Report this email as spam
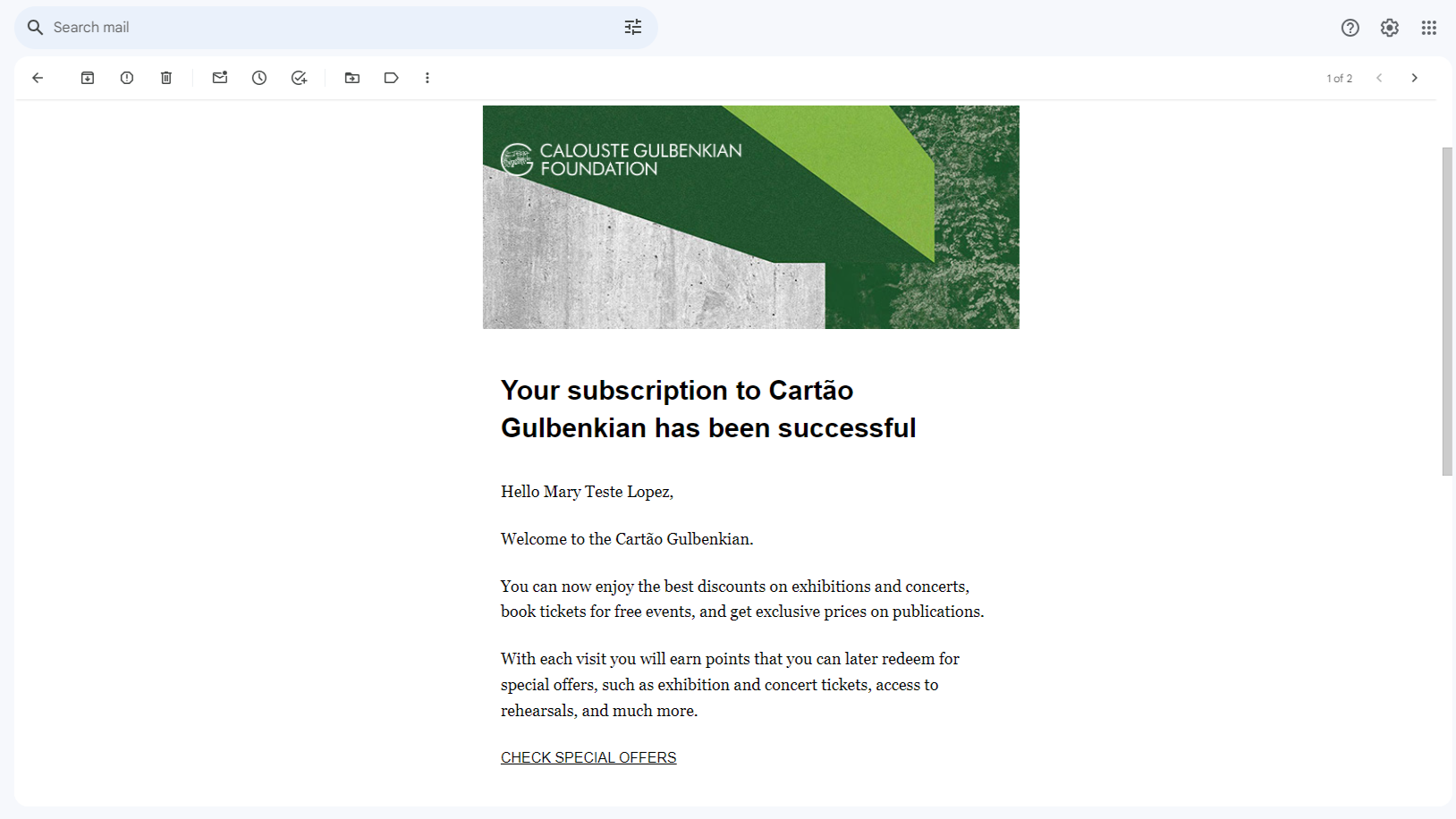1456x819 pixels. (127, 78)
